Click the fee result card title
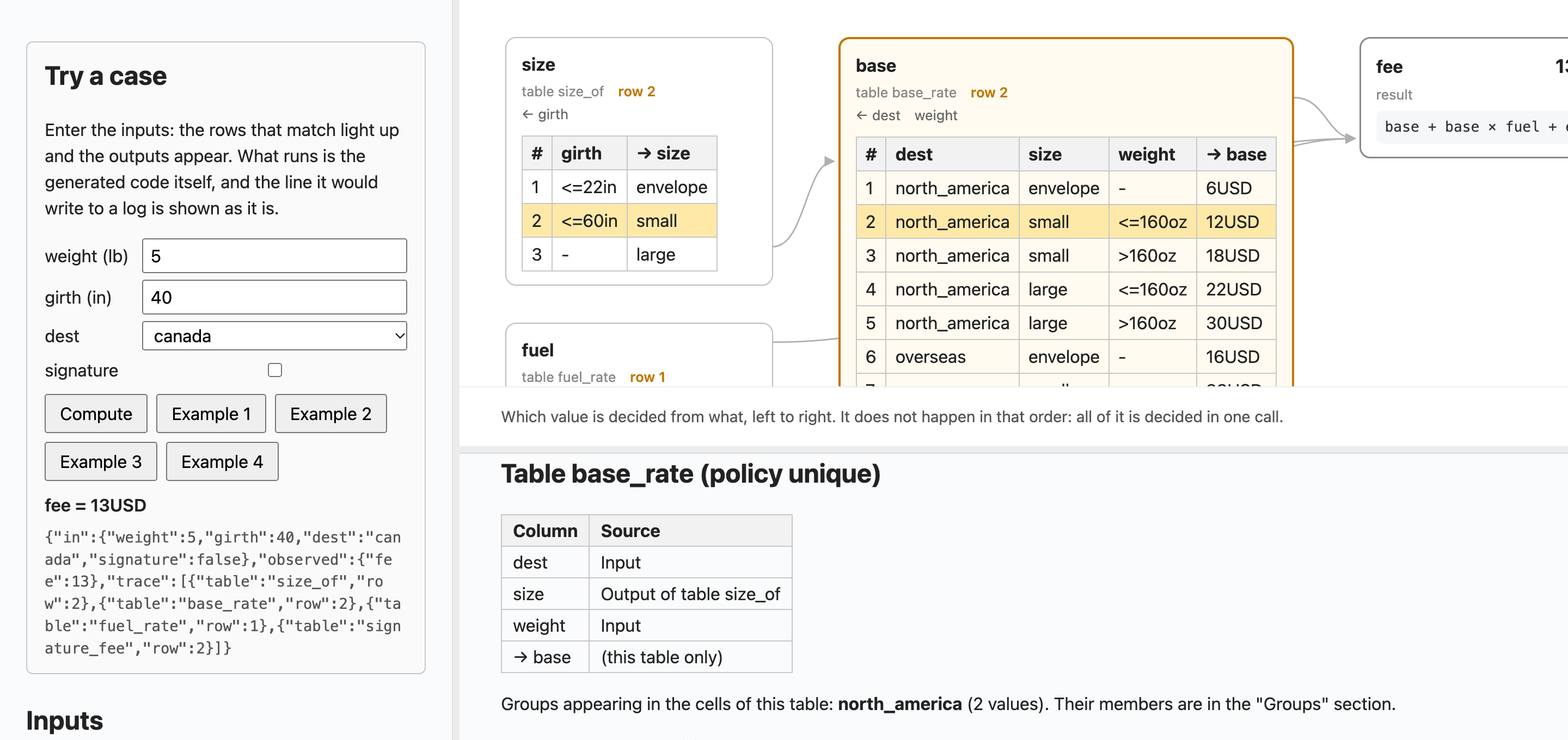 click(x=1389, y=67)
